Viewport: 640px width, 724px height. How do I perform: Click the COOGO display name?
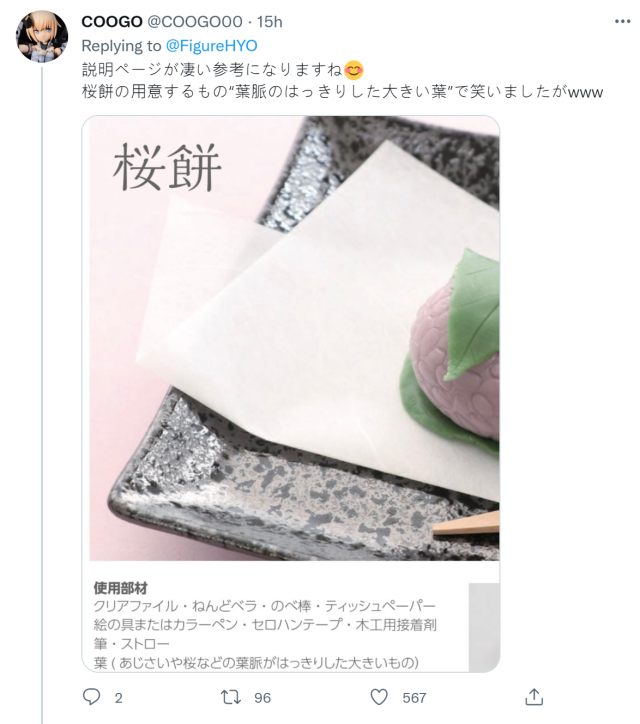(x=112, y=22)
